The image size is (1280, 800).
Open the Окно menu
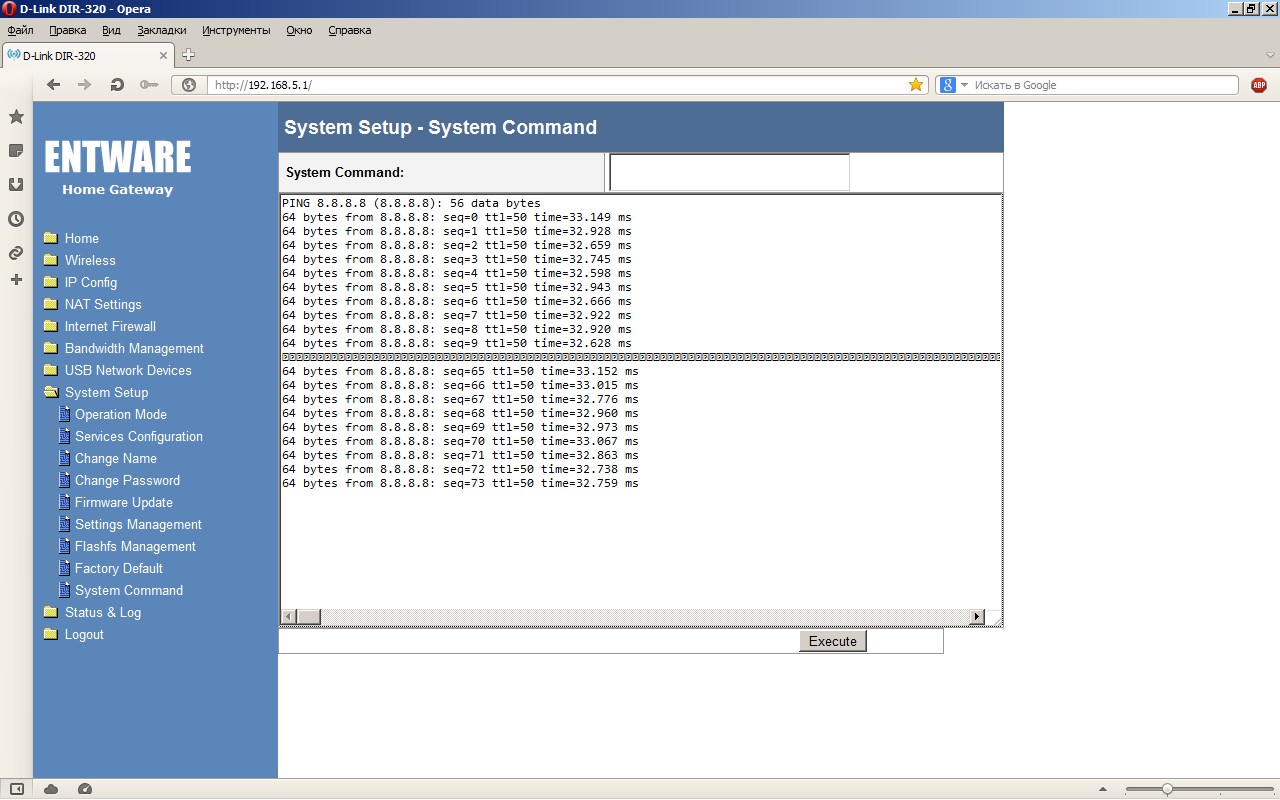click(299, 30)
